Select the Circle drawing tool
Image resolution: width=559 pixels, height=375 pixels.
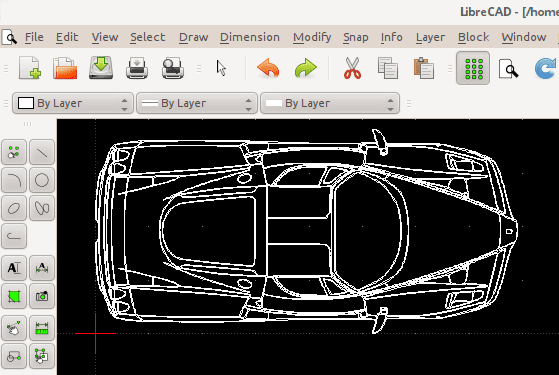[42, 180]
